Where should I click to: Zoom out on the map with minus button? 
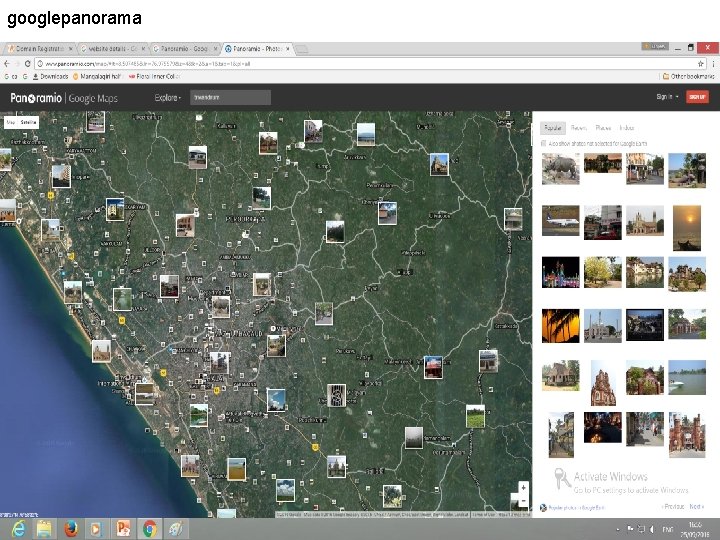click(x=523, y=501)
